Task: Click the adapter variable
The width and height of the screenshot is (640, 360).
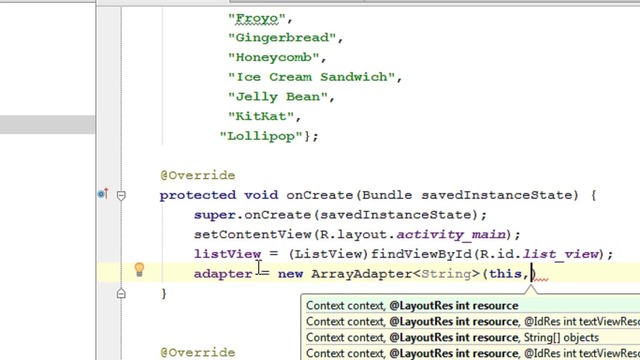Action: [223, 273]
